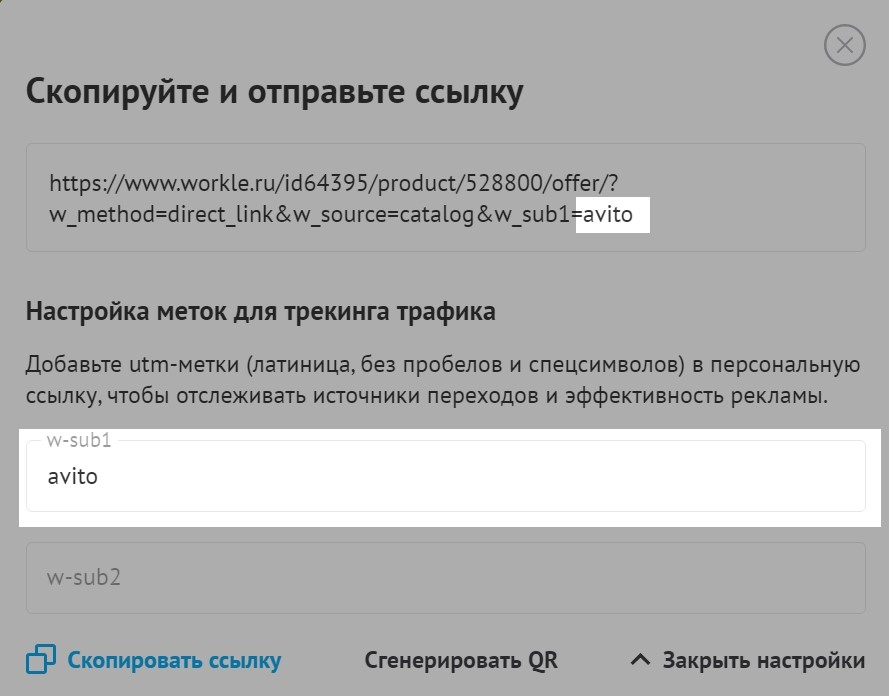Viewport: 889px width, 696px height.
Task: Click the utm-метки description paragraph
Action: 443,380
